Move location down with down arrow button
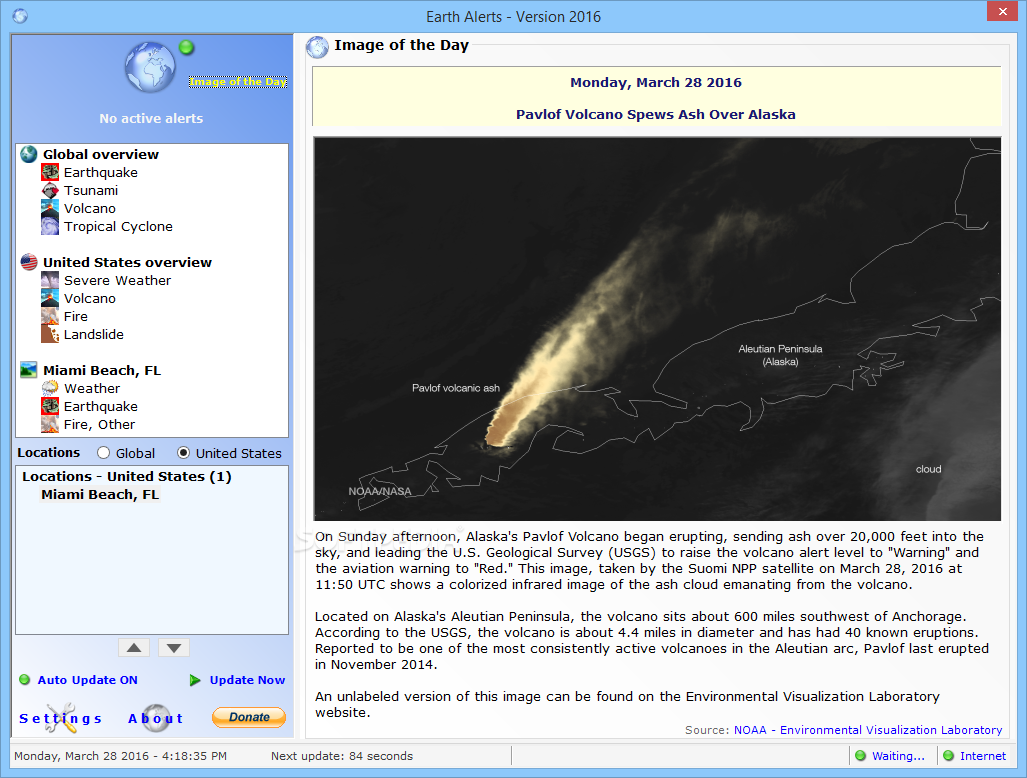 point(174,648)
